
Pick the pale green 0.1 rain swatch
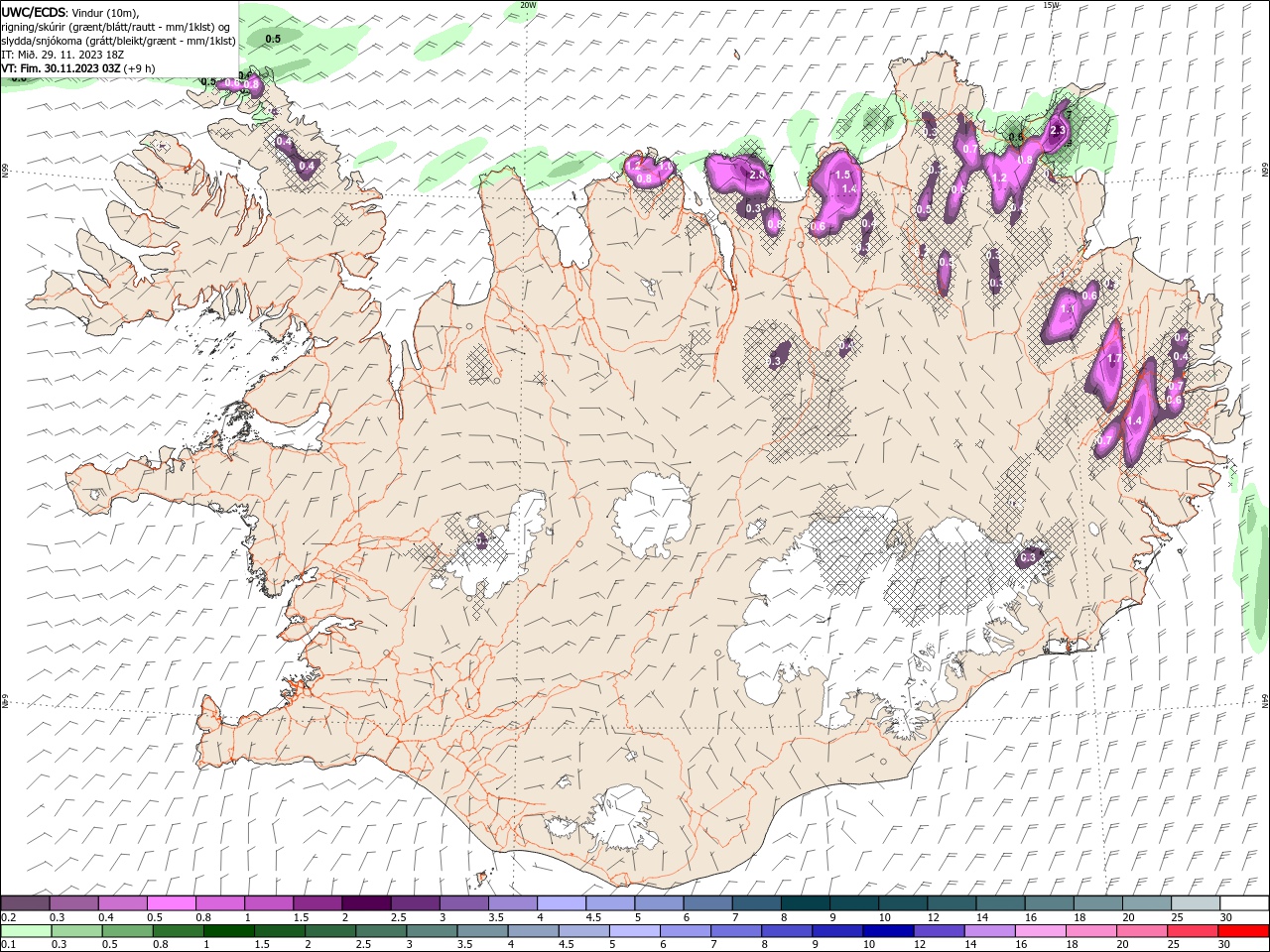(x=26, y=931)
